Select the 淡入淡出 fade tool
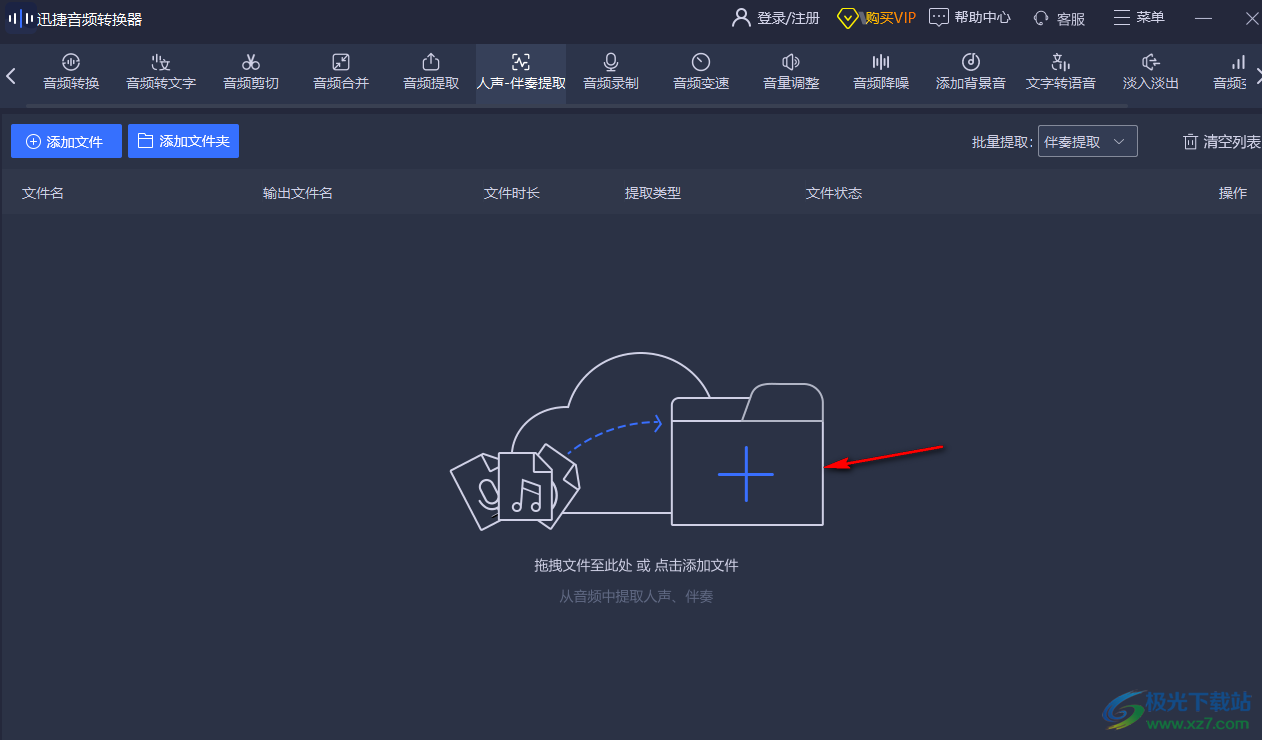Image resolution: width=1262 pixels, height=740 pixels. click(1151, 72)
